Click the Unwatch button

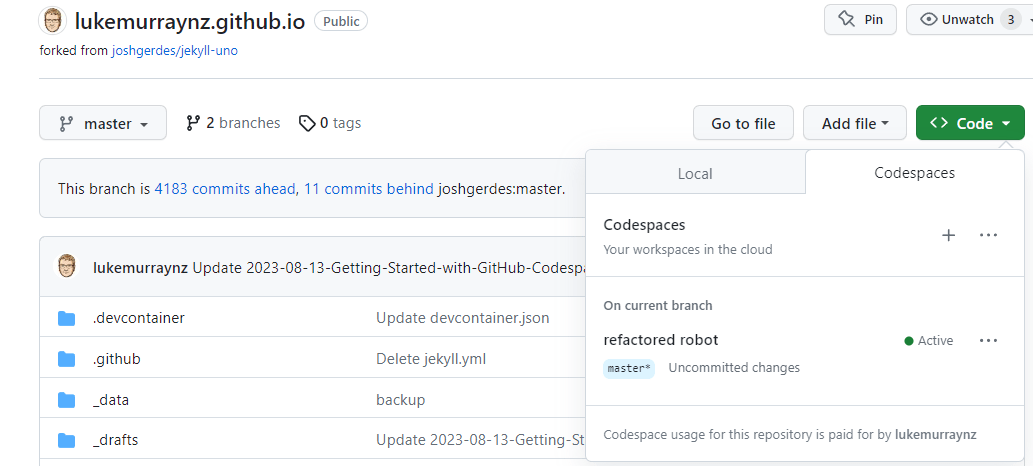[956, 19]
